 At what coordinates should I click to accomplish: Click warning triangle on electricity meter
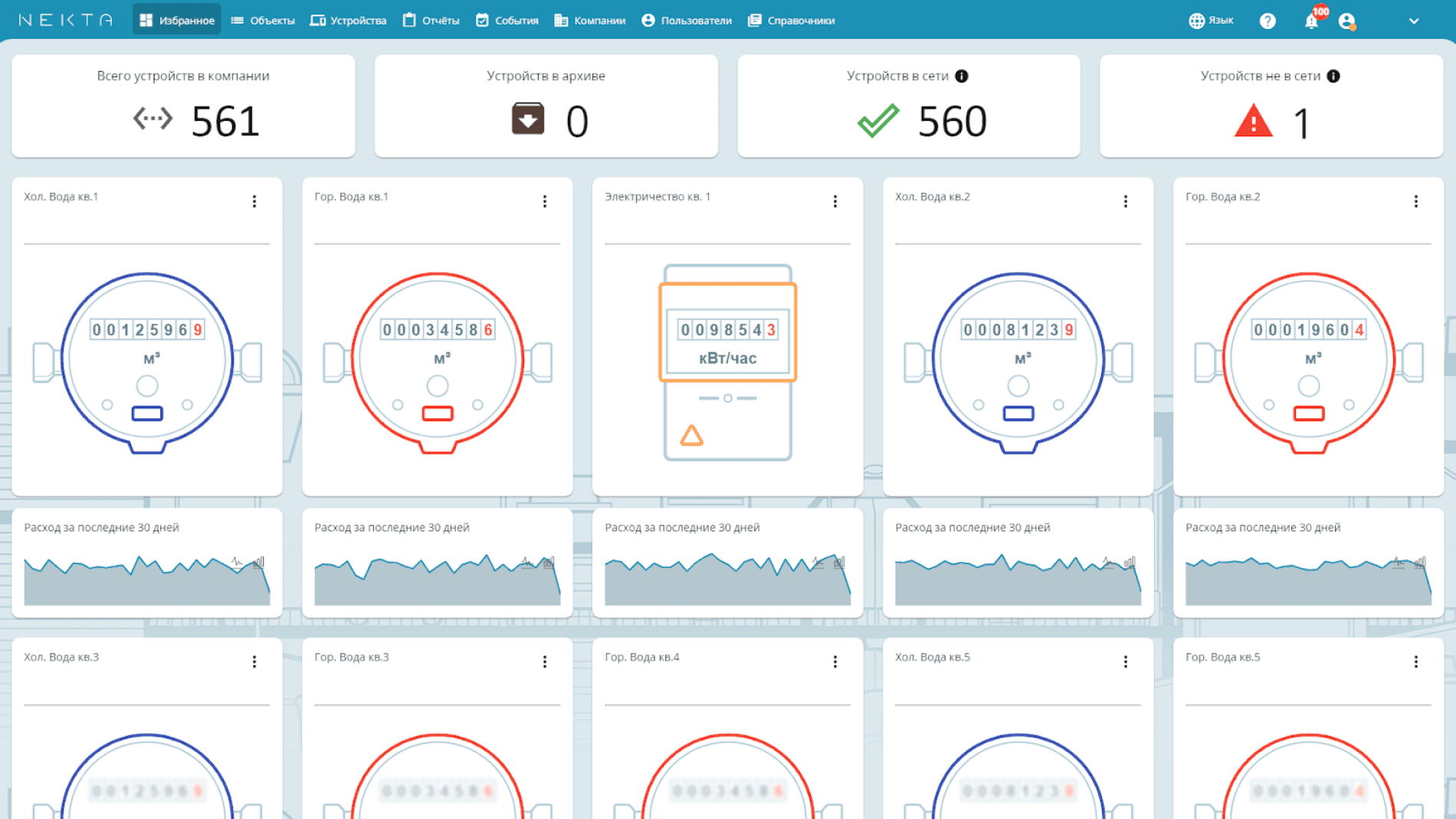point(691,436)
